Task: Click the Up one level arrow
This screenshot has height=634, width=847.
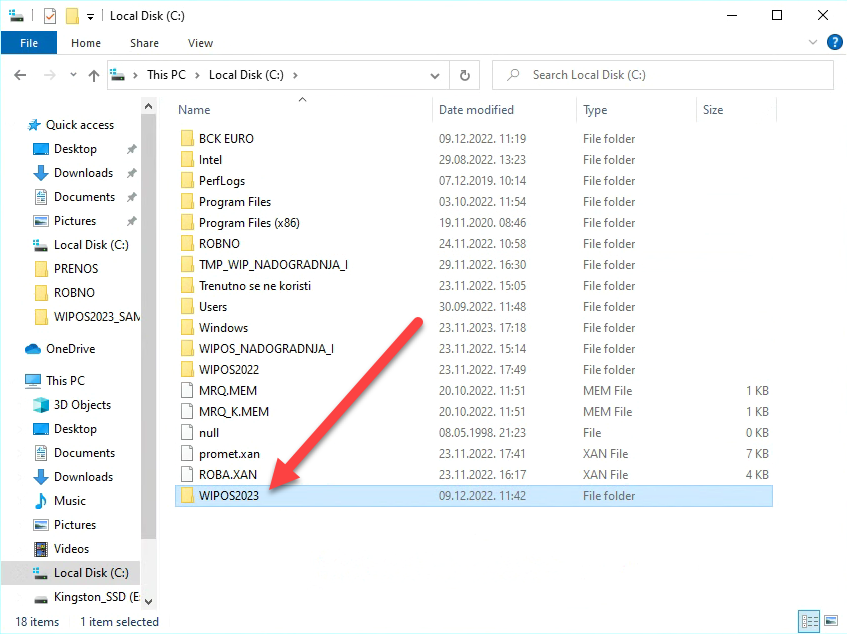Action: (94, 75)
